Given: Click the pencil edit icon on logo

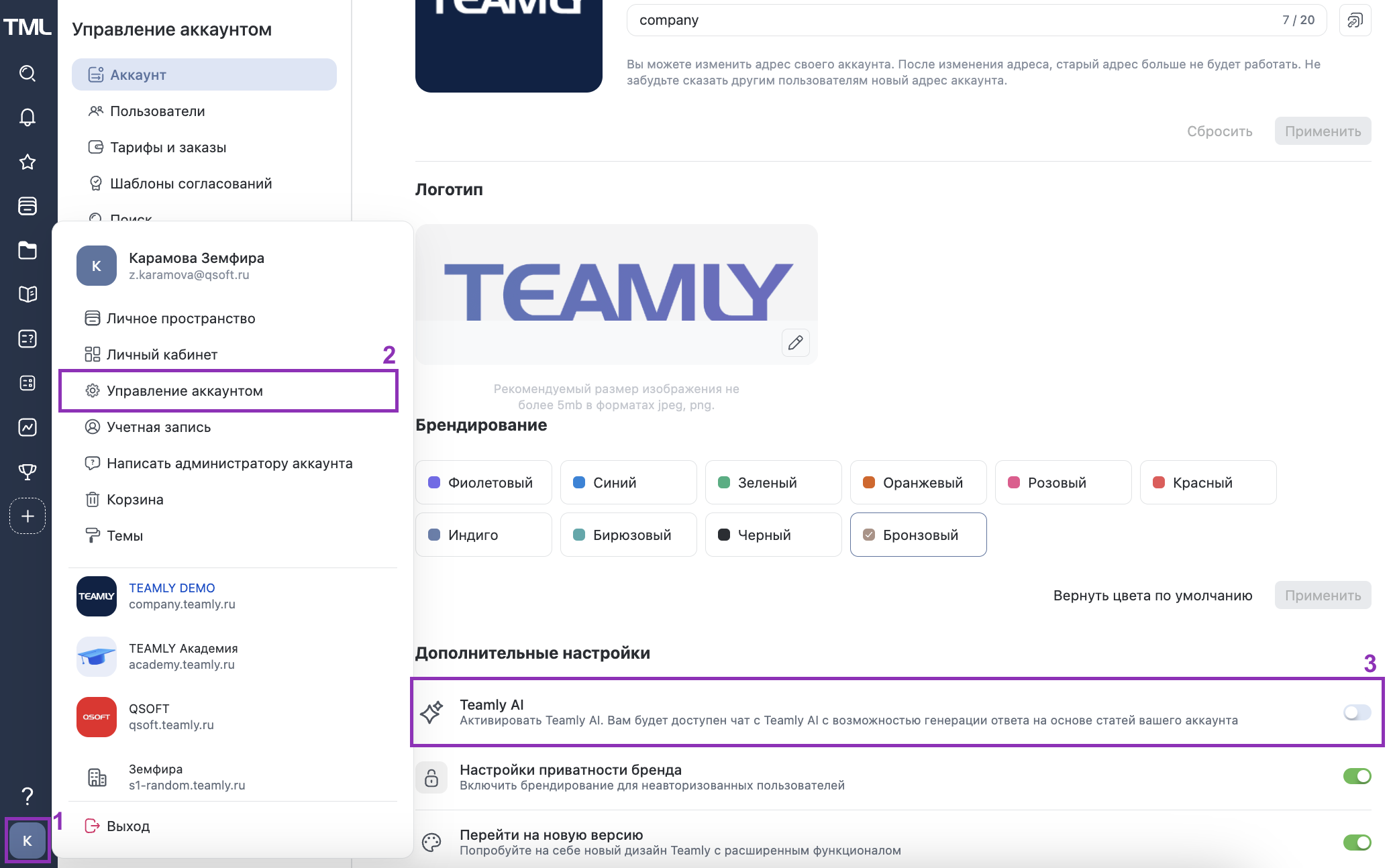Looking at the screenshot, I should pyautogui.click(x=795, y=343).
